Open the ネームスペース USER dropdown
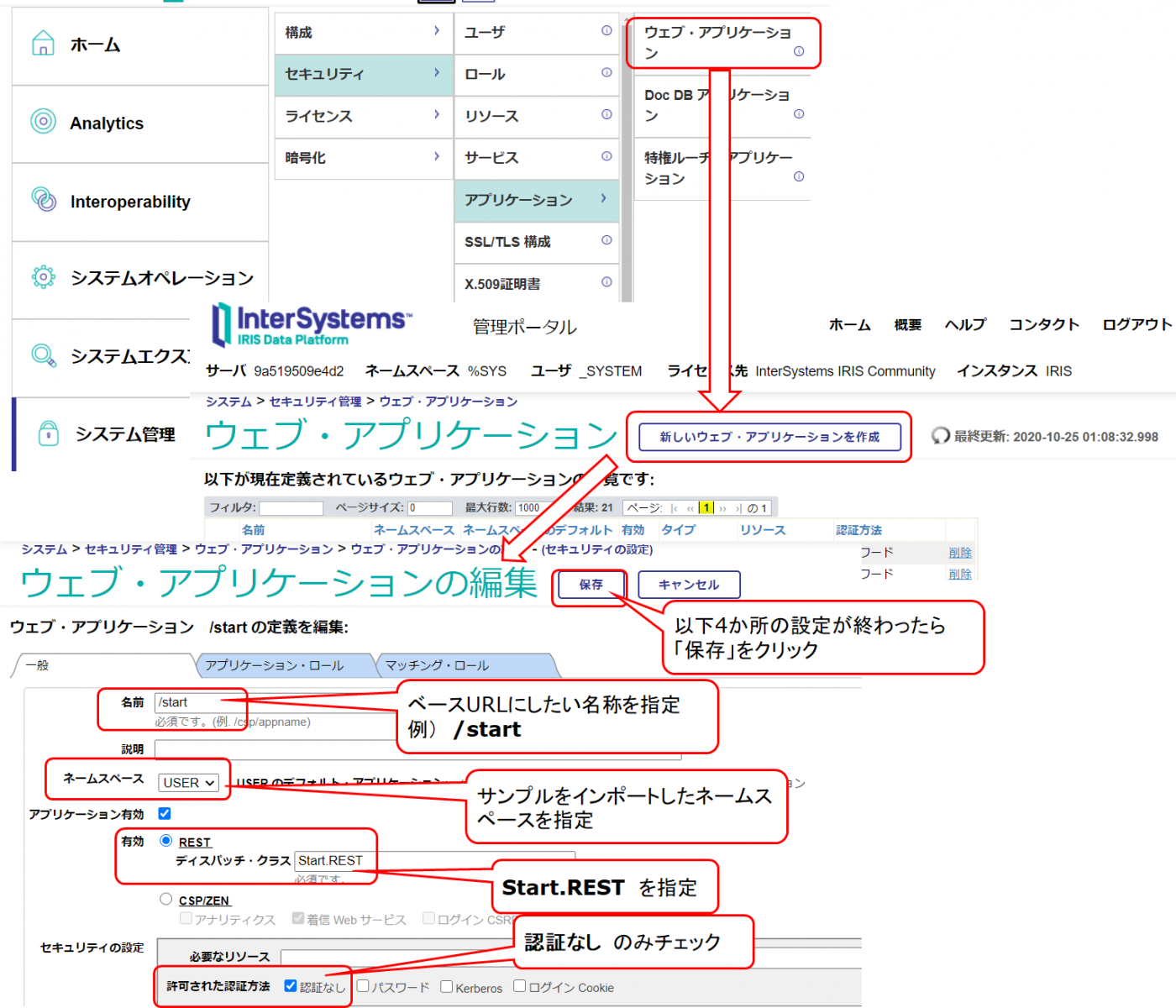Screen dimensions: 1176x1008 [x=189, y=783]
